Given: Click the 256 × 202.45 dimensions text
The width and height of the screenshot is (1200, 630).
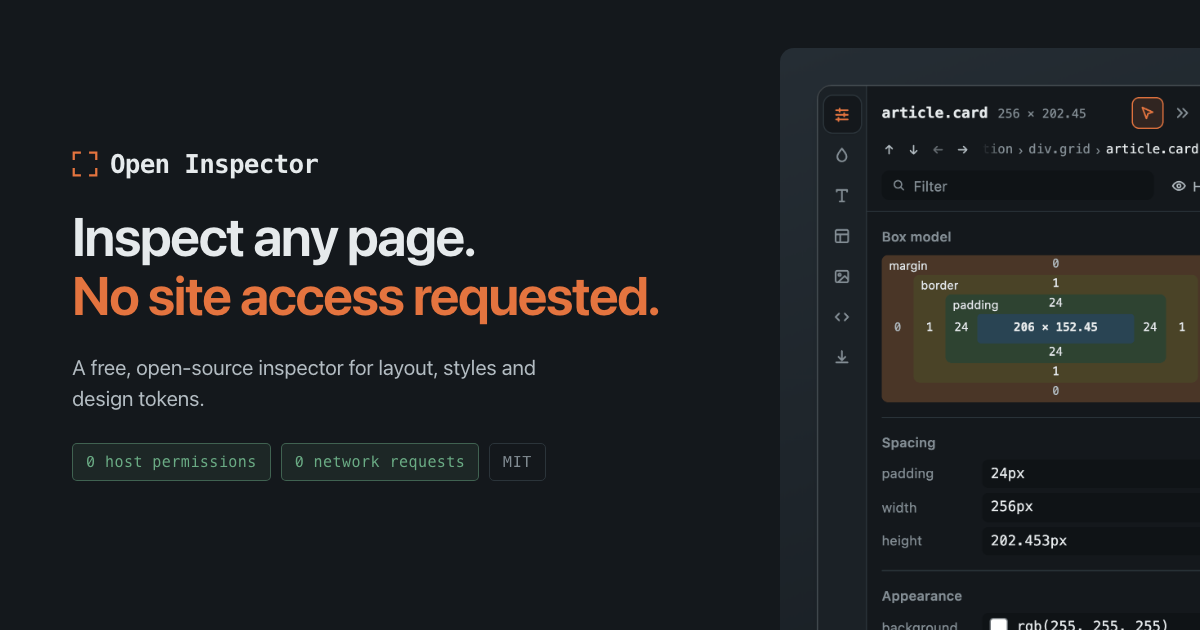Looking at the screenshot, I should (1042, 114).
